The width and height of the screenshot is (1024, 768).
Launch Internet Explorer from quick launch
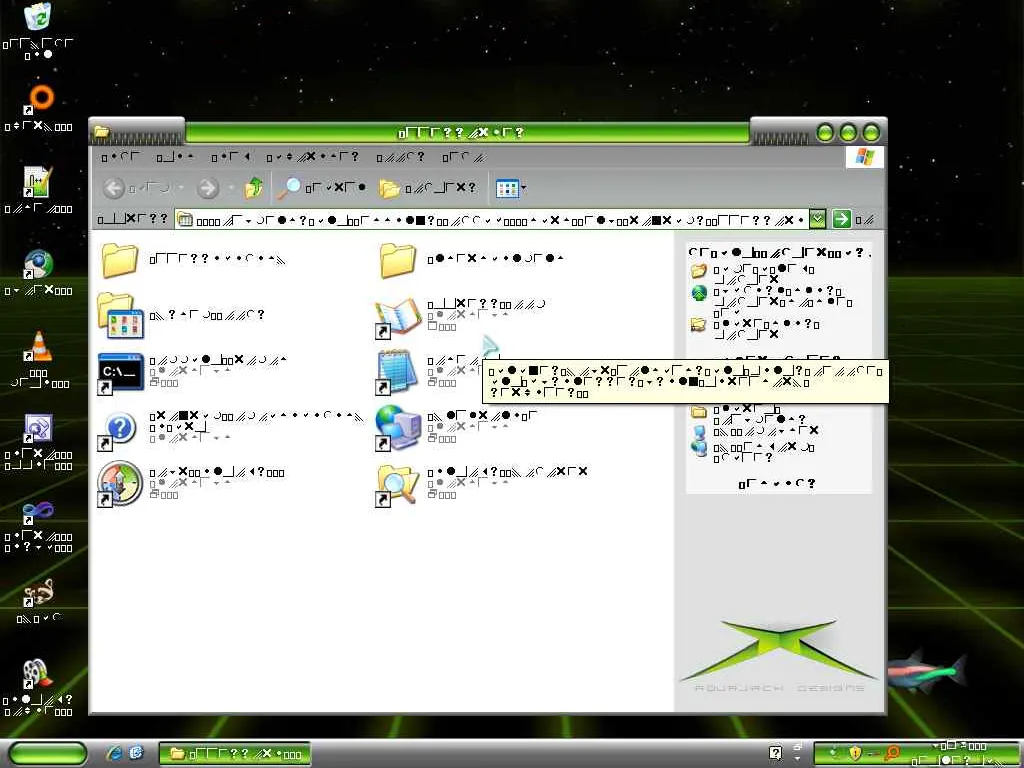click(x=114, y=753)
